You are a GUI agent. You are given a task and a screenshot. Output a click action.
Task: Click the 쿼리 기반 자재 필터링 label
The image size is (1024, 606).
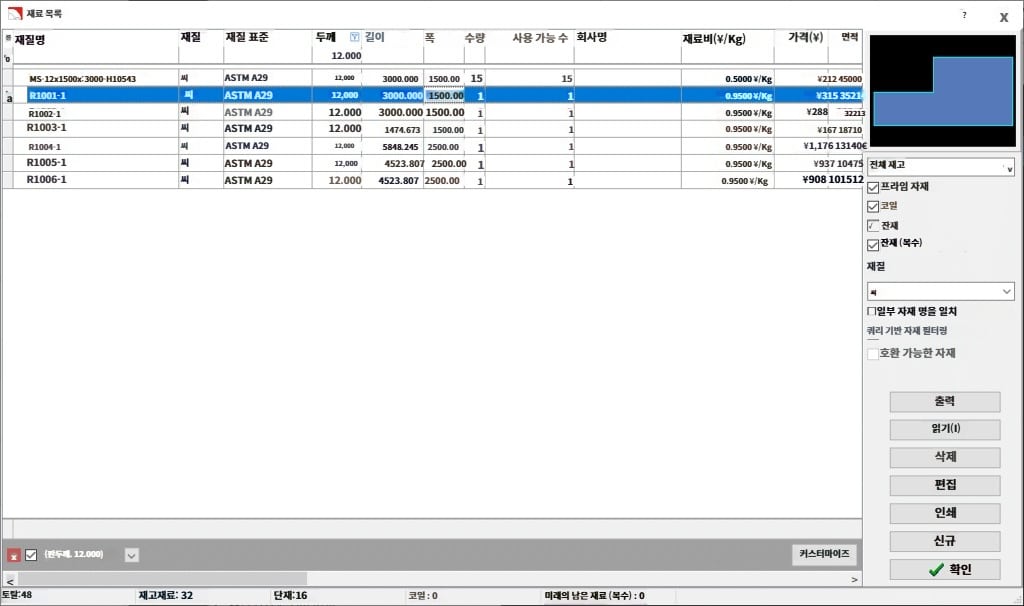[x=906, y=331]
